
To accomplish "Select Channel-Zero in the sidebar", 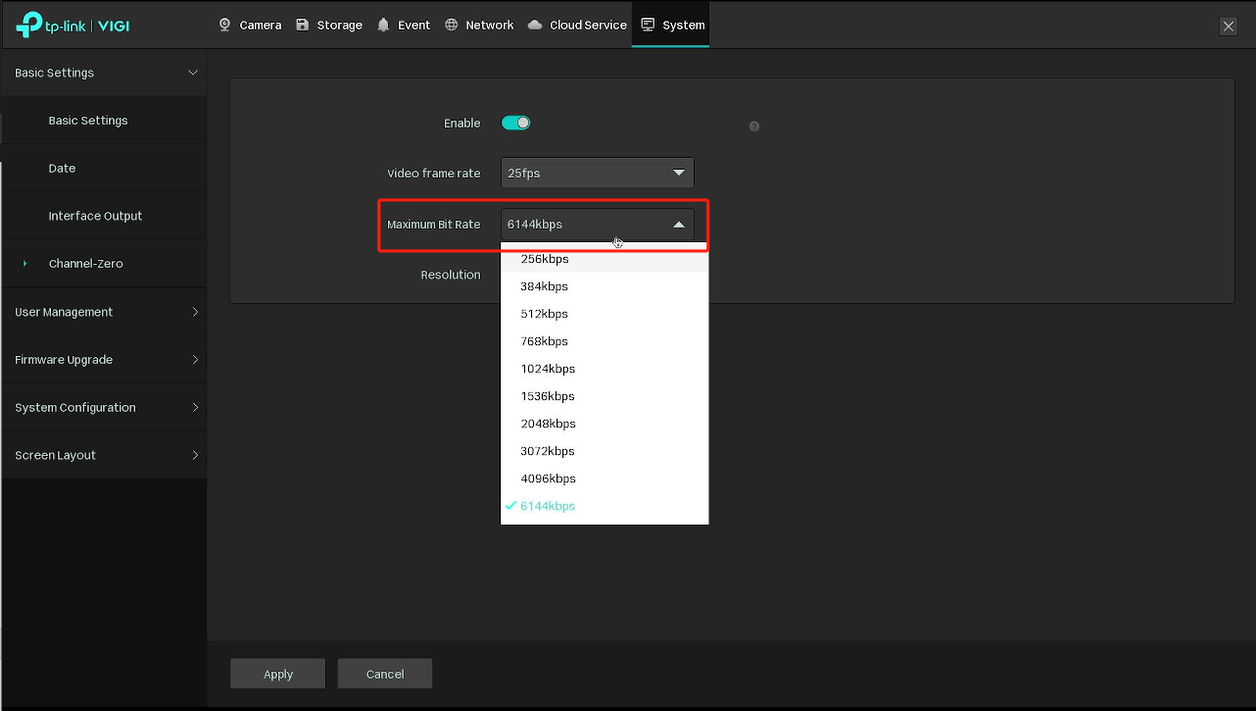I will pos(104,264).
